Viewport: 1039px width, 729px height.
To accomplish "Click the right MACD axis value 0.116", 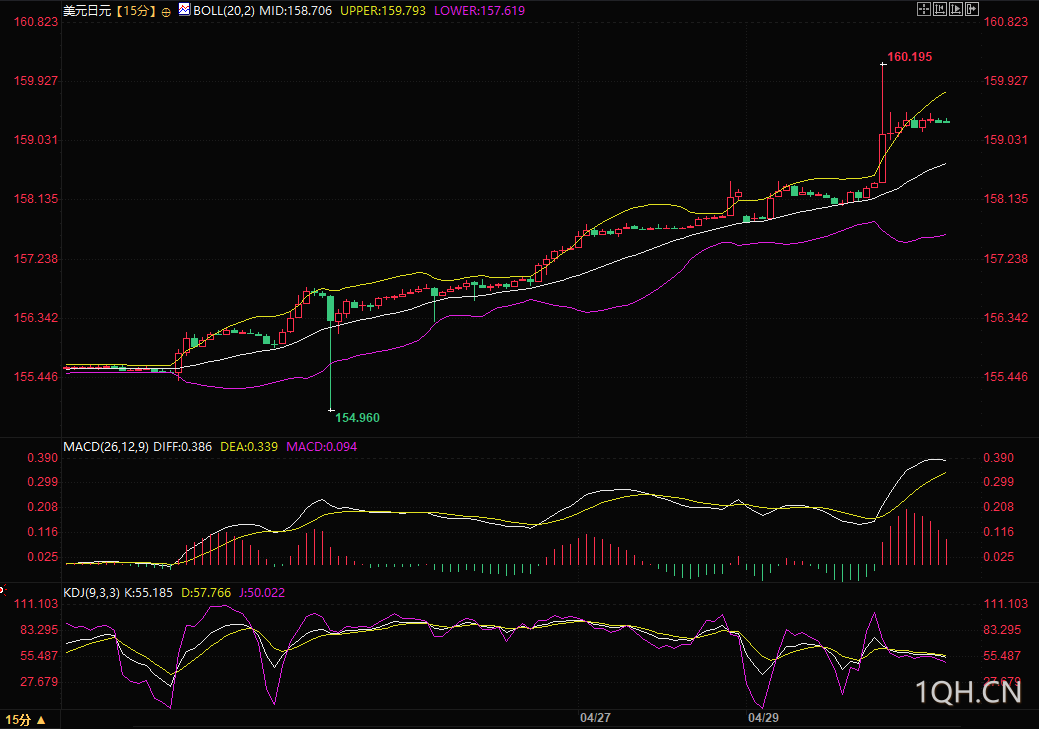I will point(999,532).
